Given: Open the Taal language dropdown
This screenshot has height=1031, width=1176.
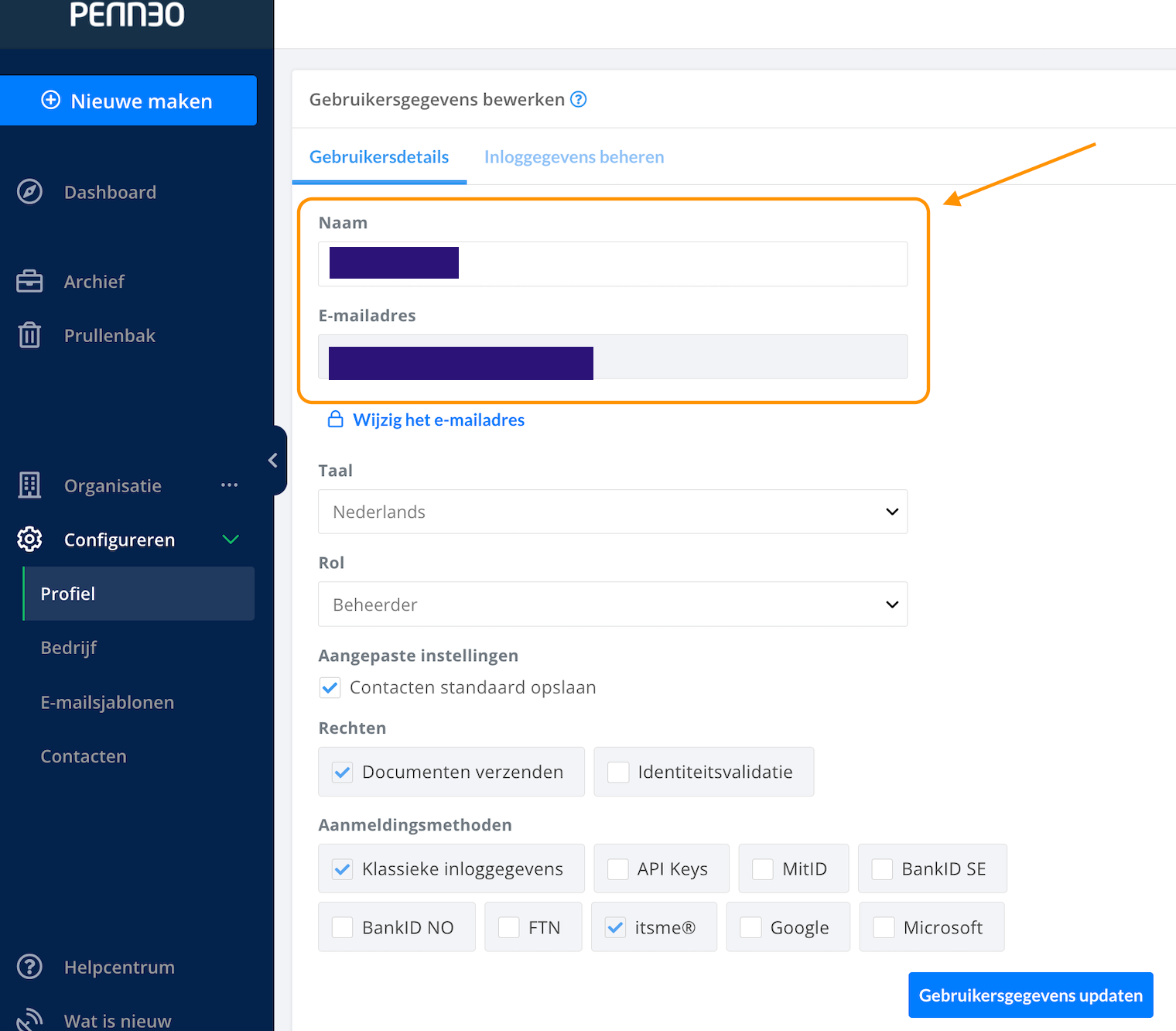Looking at the screenshot, I should click(613, 512).
